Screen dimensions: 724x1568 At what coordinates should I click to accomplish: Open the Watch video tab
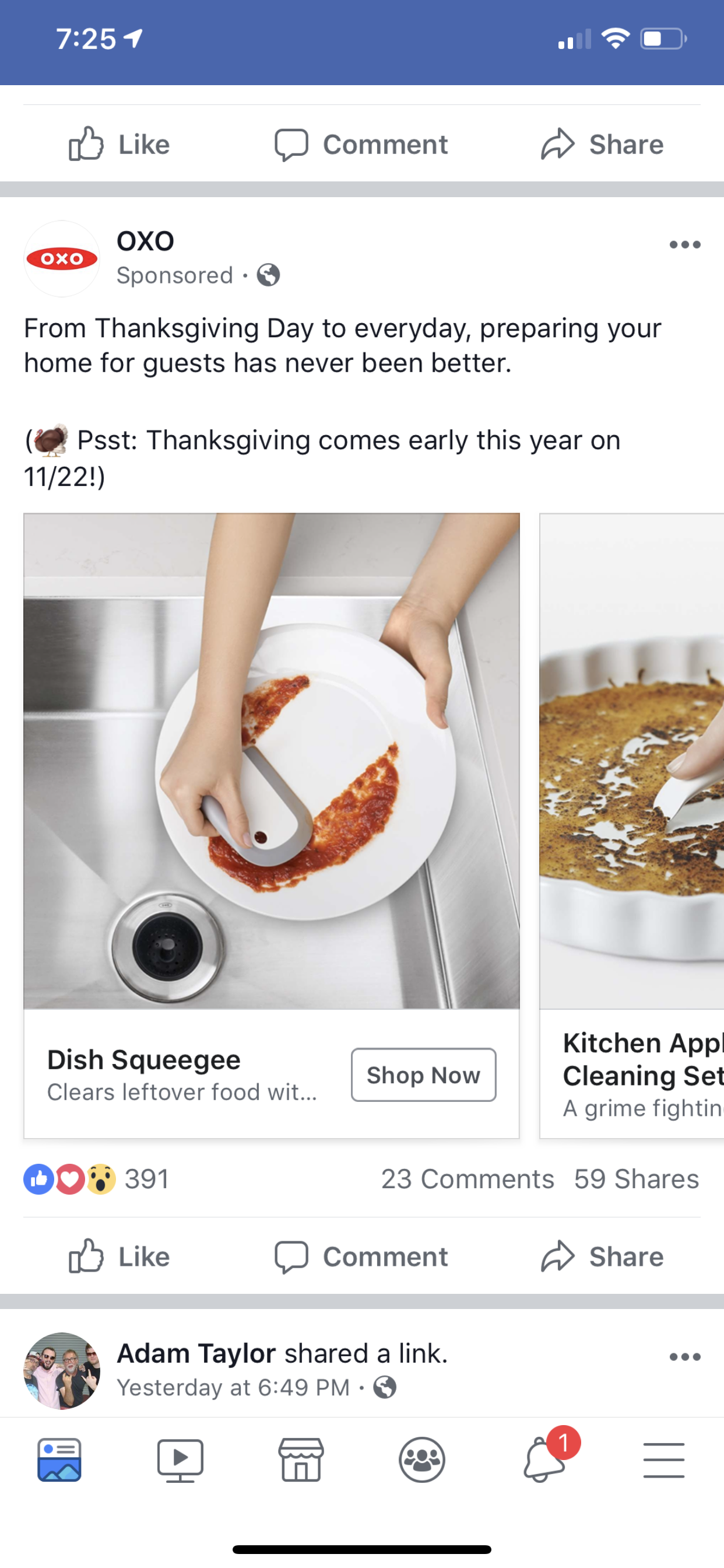[180, 1459]
